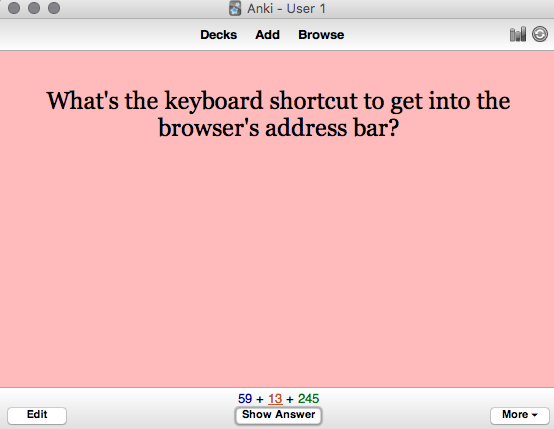Click the pink card background area

pos(277,261)
